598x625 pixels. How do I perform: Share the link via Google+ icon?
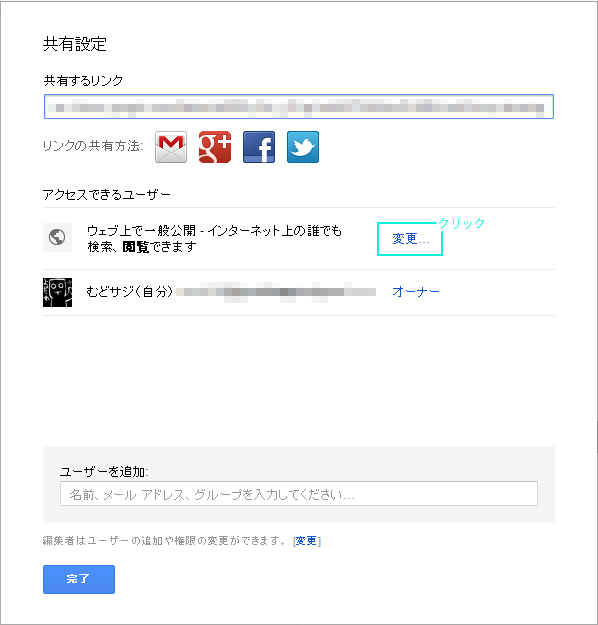click(x=215, y=147)
